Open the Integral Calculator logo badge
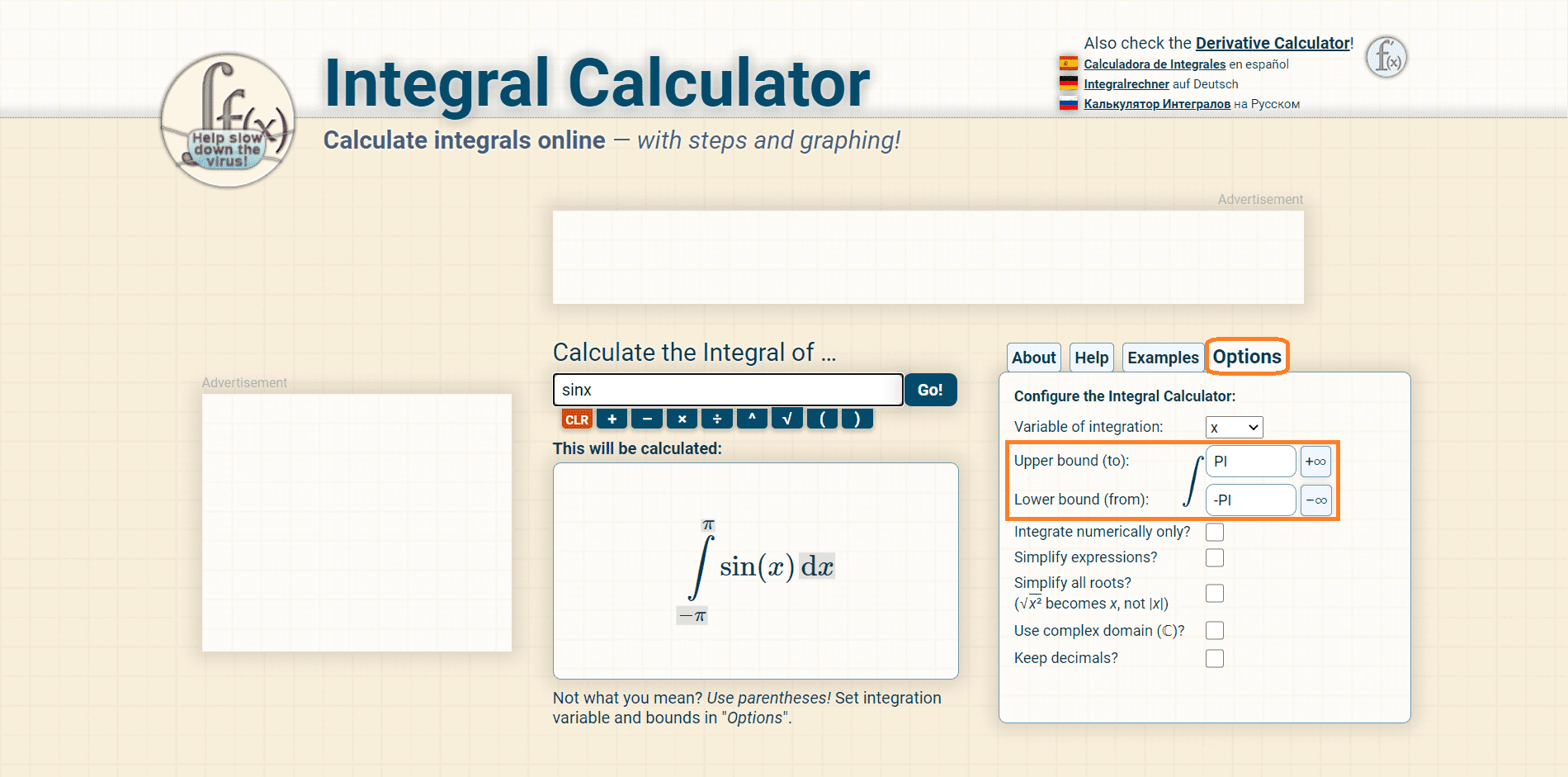Screen dimensions: 1568x777 tap(229, 121)
